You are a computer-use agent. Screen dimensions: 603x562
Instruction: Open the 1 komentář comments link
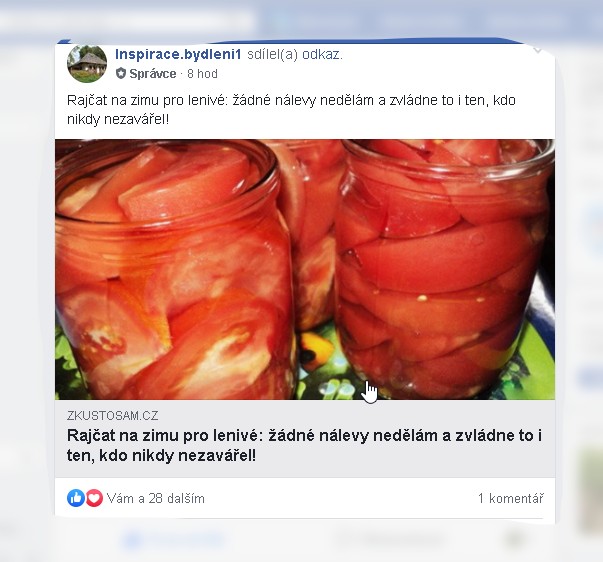511,499
